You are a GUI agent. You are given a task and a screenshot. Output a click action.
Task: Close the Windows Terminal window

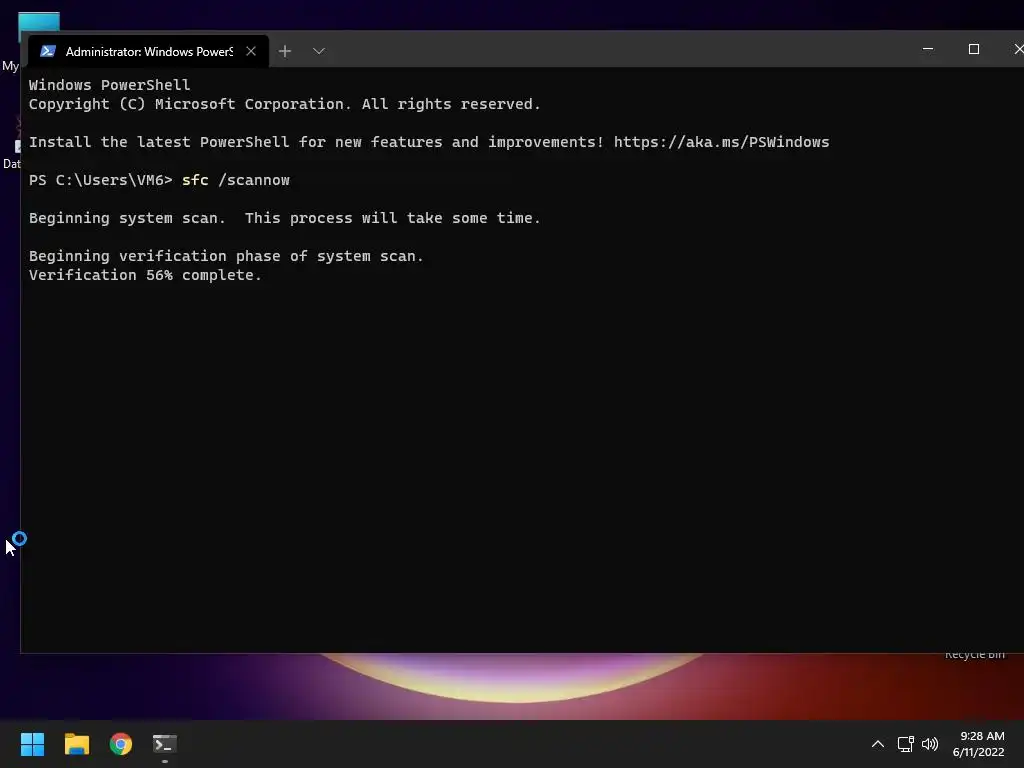(1017, 49)
